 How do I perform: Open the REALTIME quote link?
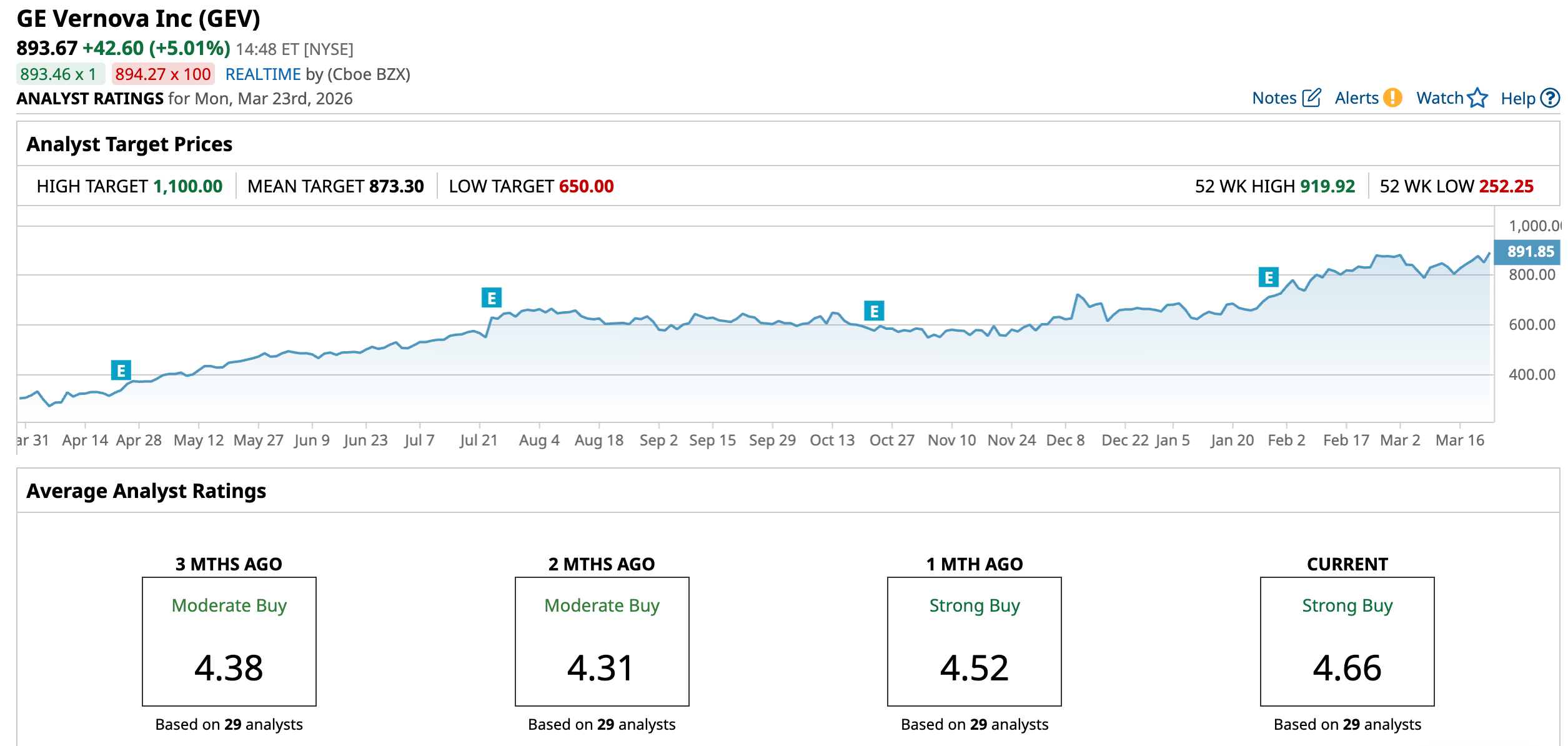pos(263,74)
